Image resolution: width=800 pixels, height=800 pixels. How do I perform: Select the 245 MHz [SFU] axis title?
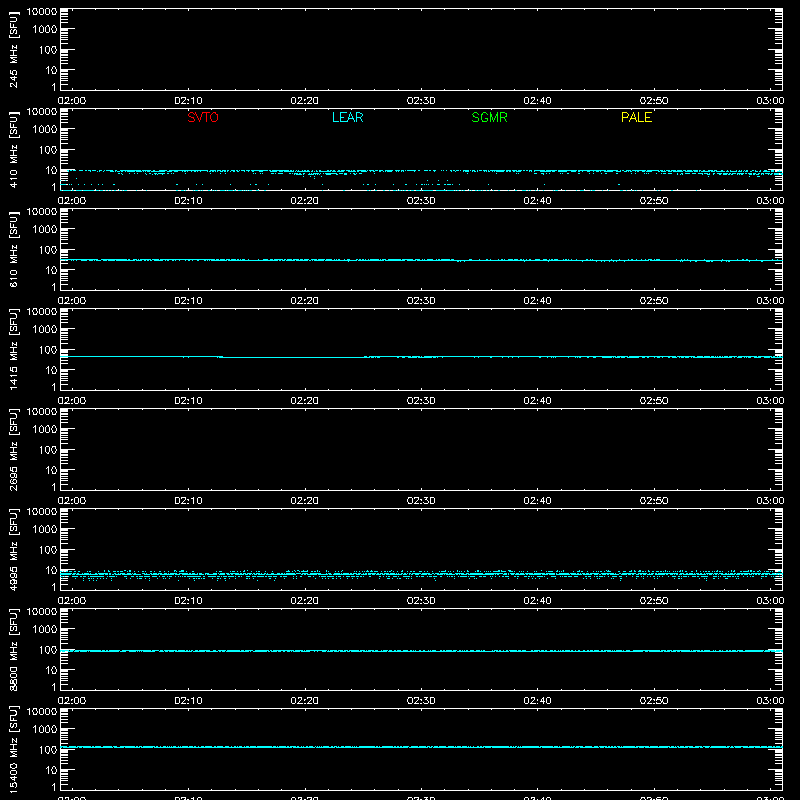(x=13, y=49)
